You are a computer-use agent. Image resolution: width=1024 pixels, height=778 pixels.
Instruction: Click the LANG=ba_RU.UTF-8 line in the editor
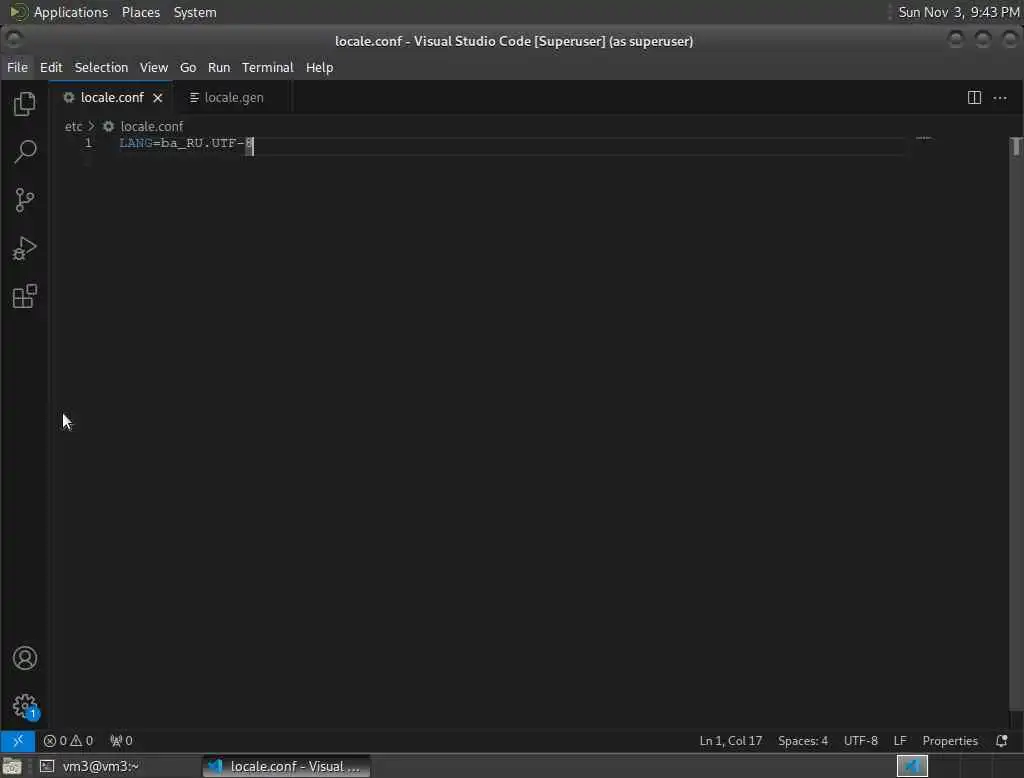click(186, 143)
